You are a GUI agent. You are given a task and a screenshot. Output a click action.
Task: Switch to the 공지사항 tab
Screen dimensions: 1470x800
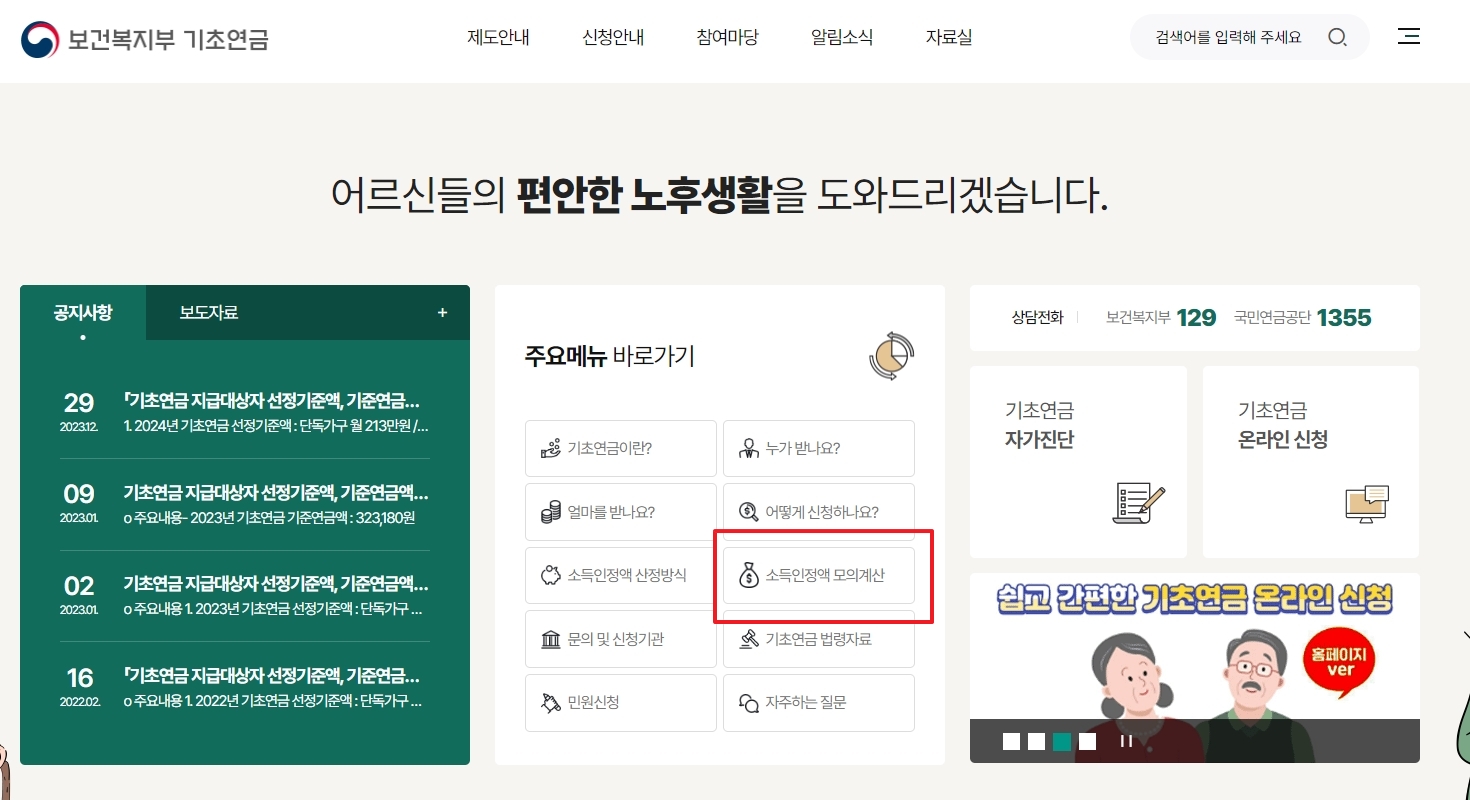coord(83,313)
